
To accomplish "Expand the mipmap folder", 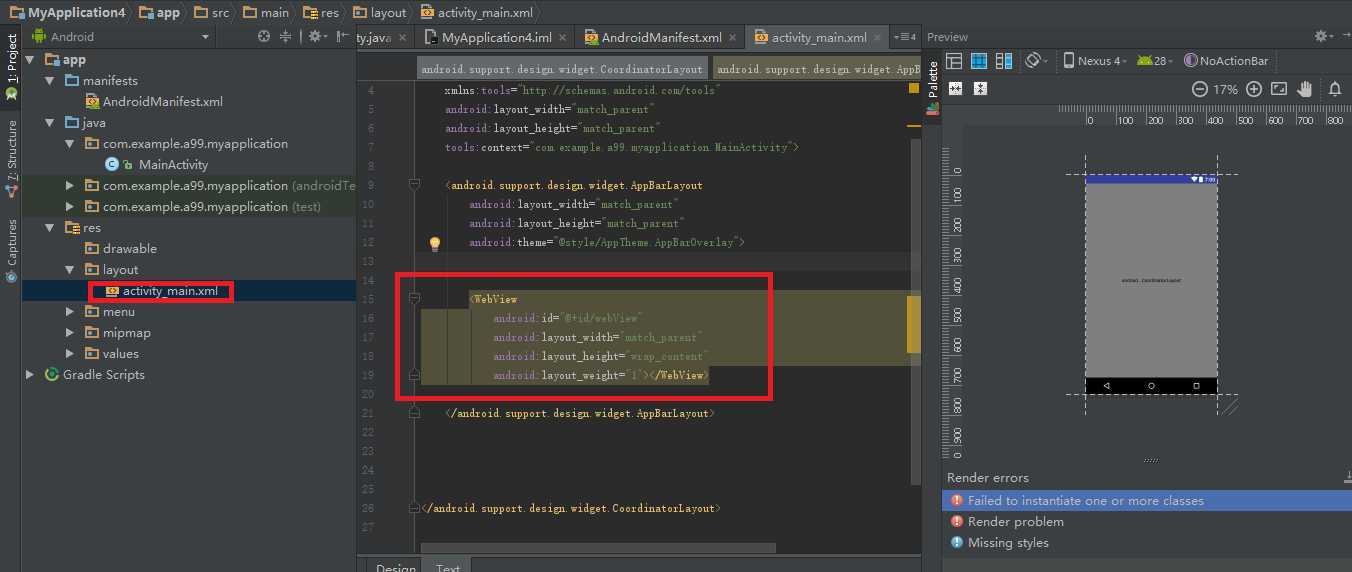I will (70, 332).
